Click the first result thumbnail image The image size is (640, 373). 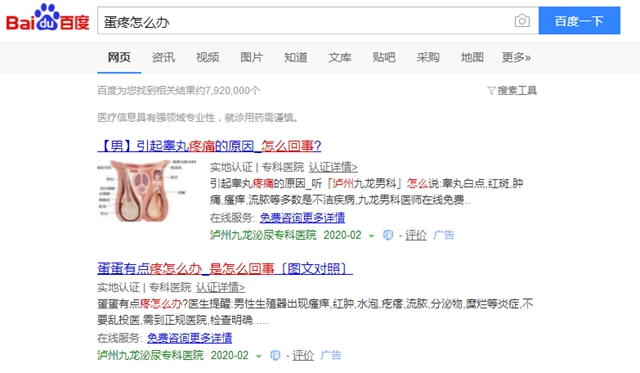(x=147, y=191)
